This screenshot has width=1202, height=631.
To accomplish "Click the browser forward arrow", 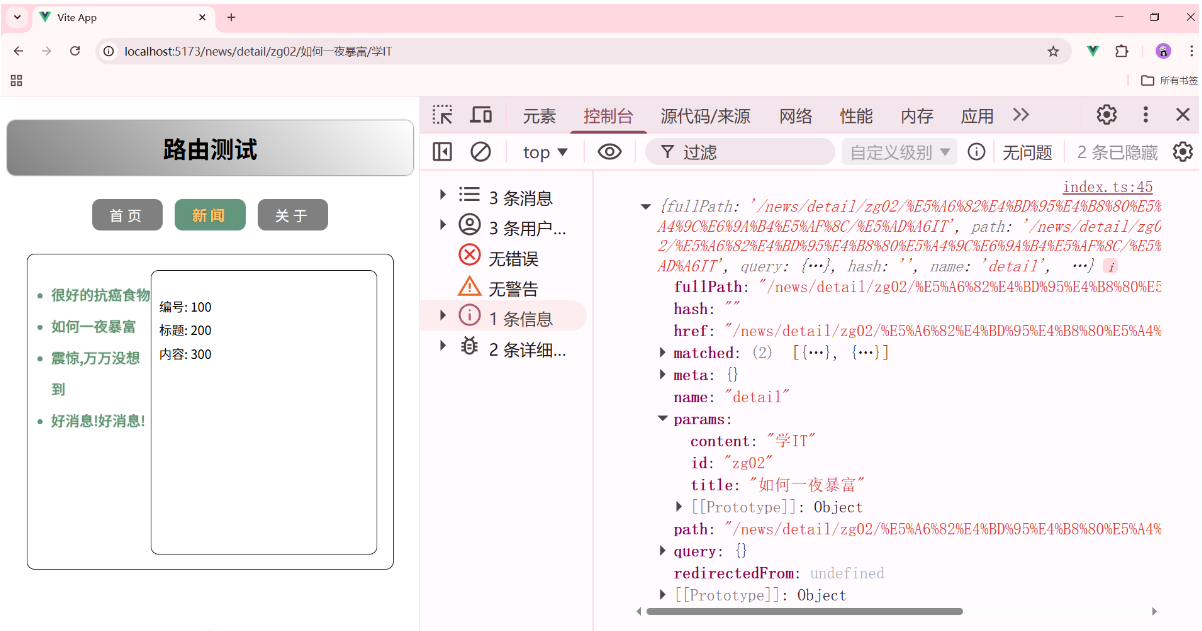I will (46, 51).
